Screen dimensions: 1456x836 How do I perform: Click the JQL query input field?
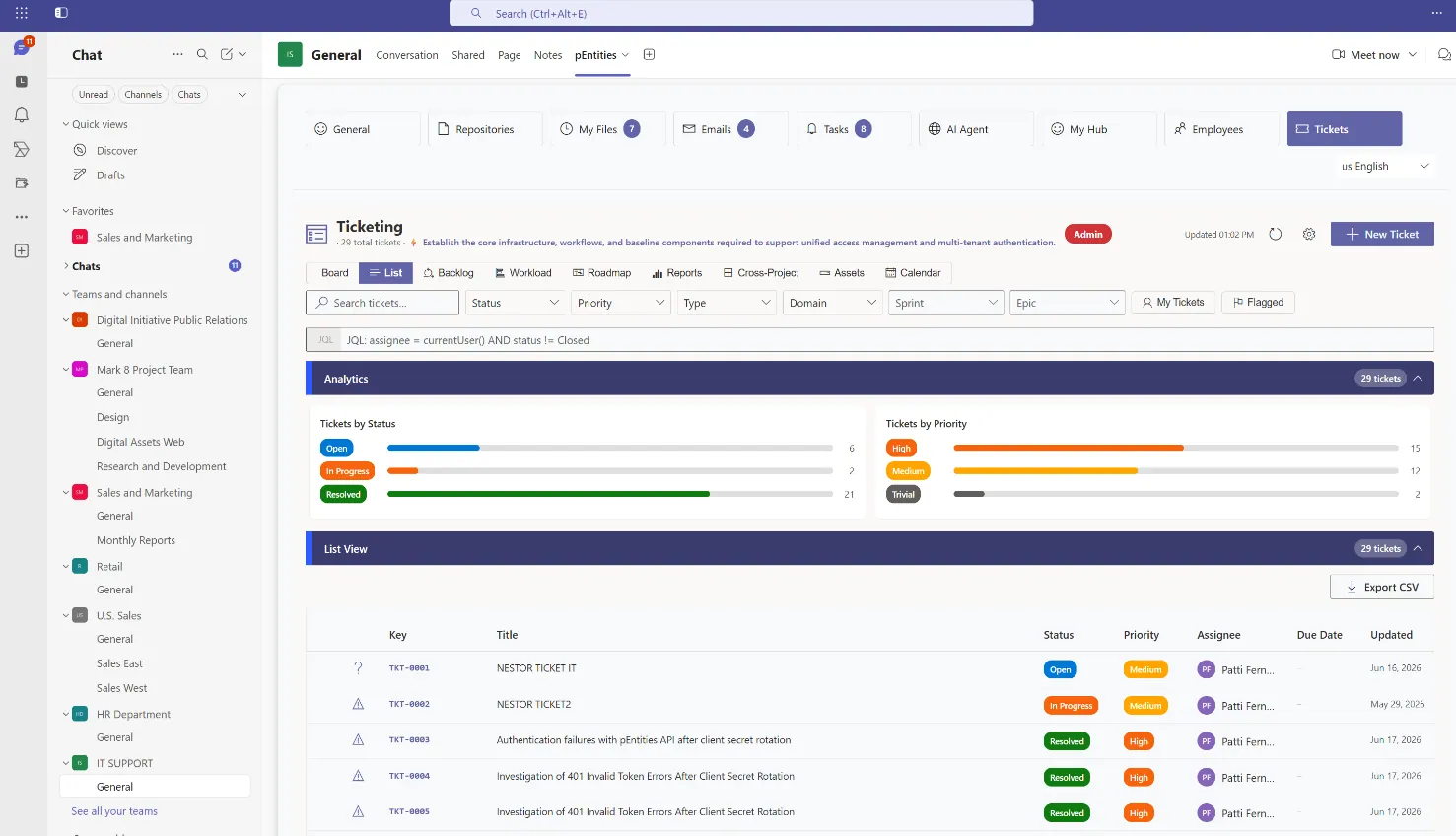pyautogui.click(x=869, y=340)
